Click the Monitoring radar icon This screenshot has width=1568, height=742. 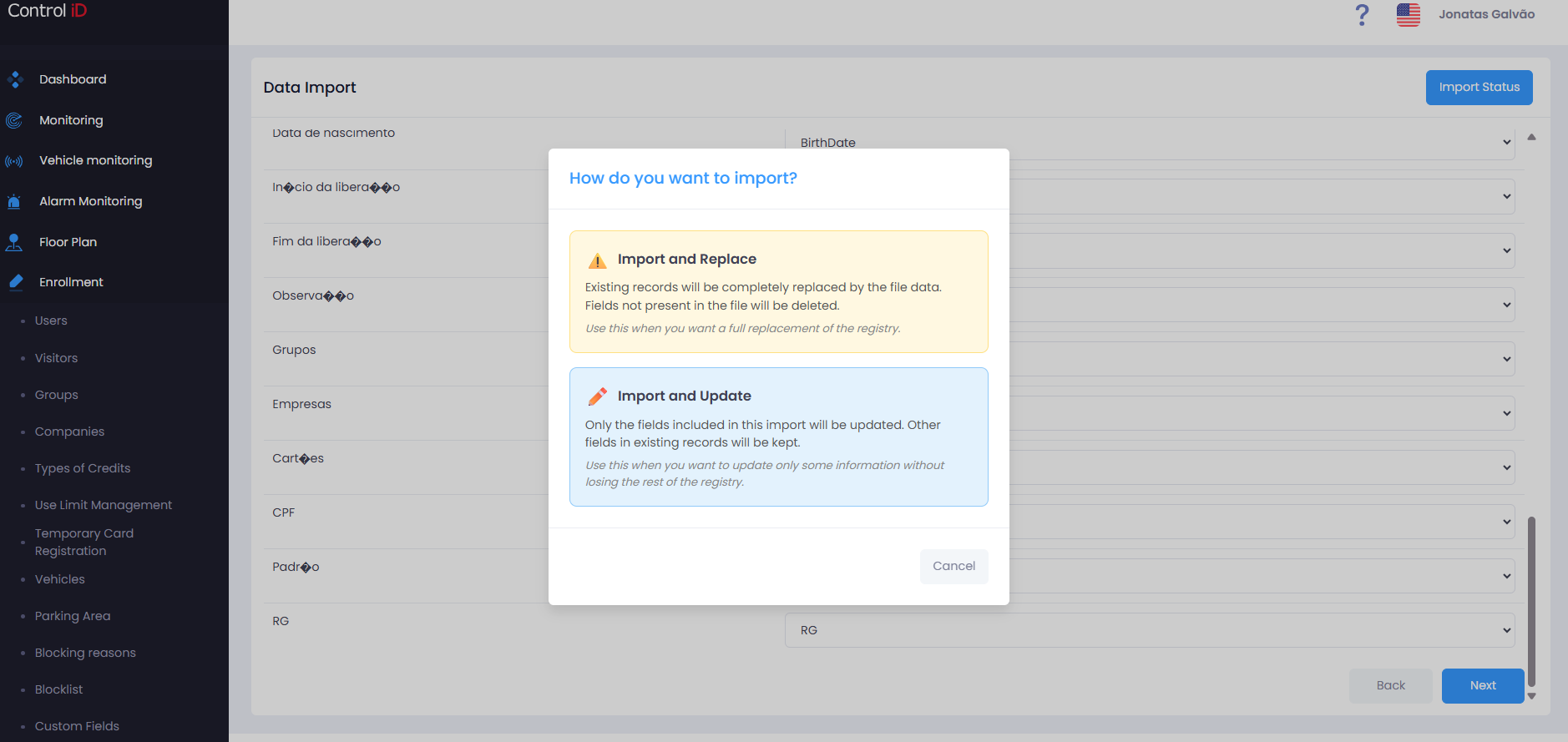pos(14,120)
